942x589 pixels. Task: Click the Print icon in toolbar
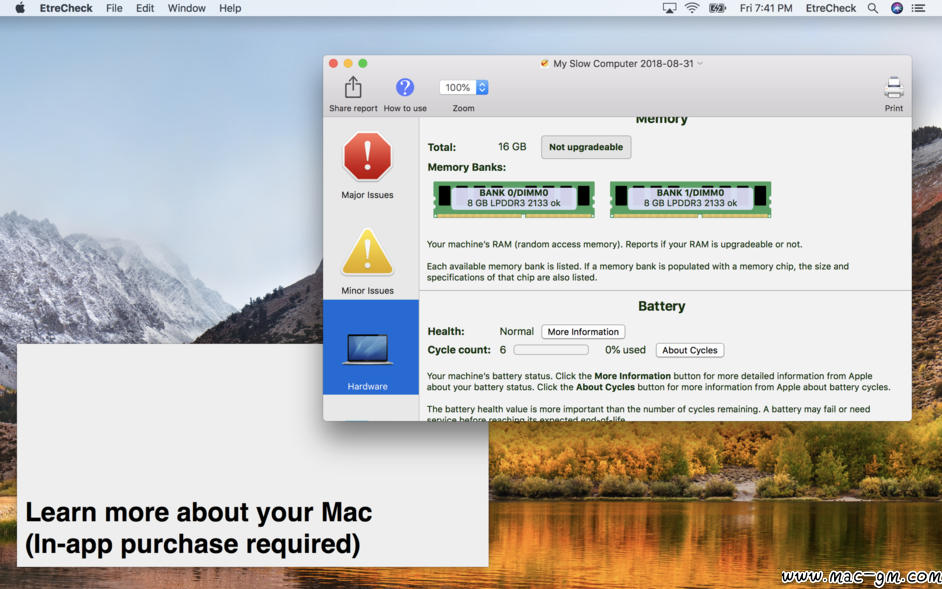(x=893, y=88)
